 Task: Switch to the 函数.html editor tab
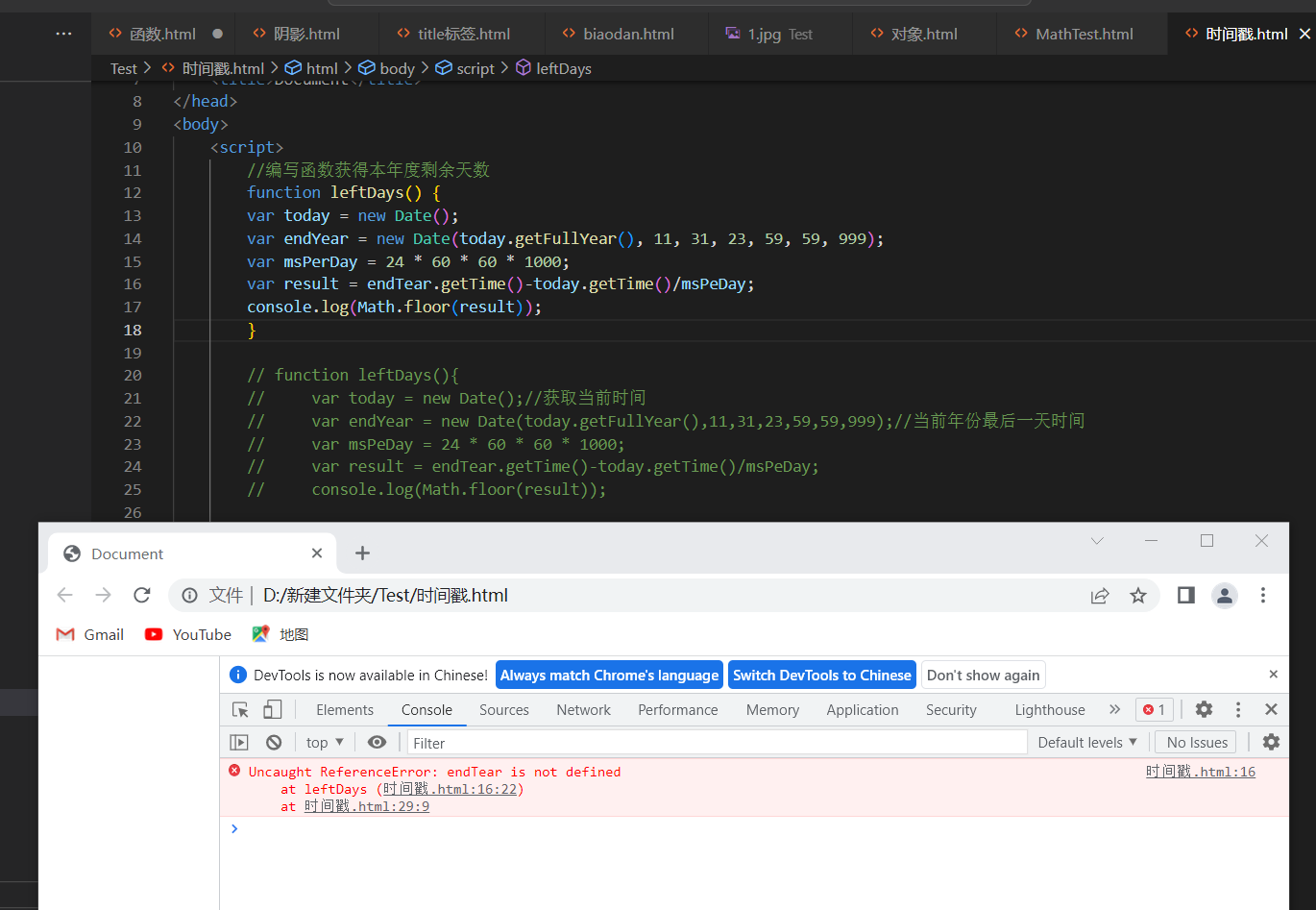[x=162, y=34]
